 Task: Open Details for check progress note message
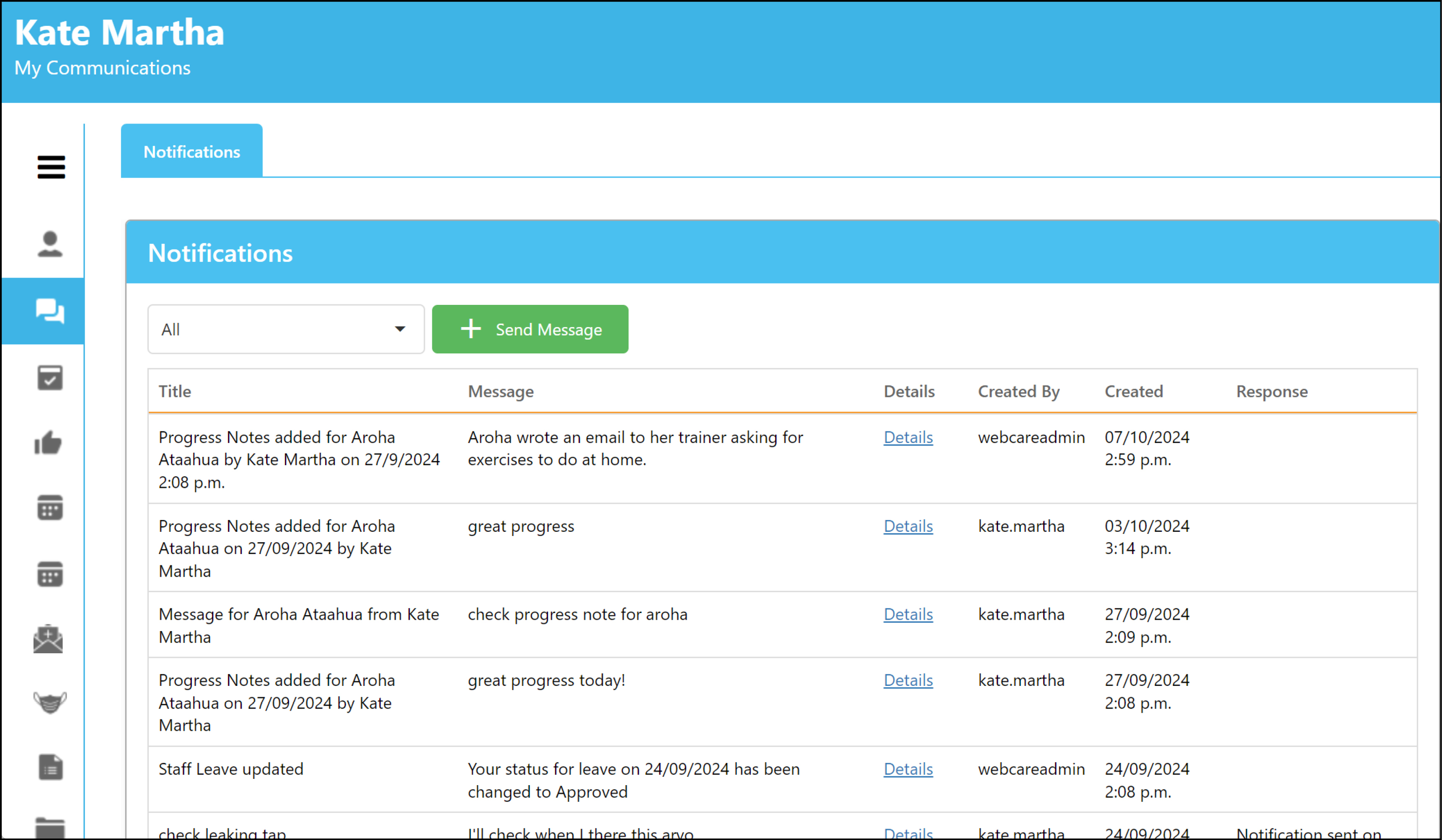tap(908, 614)
